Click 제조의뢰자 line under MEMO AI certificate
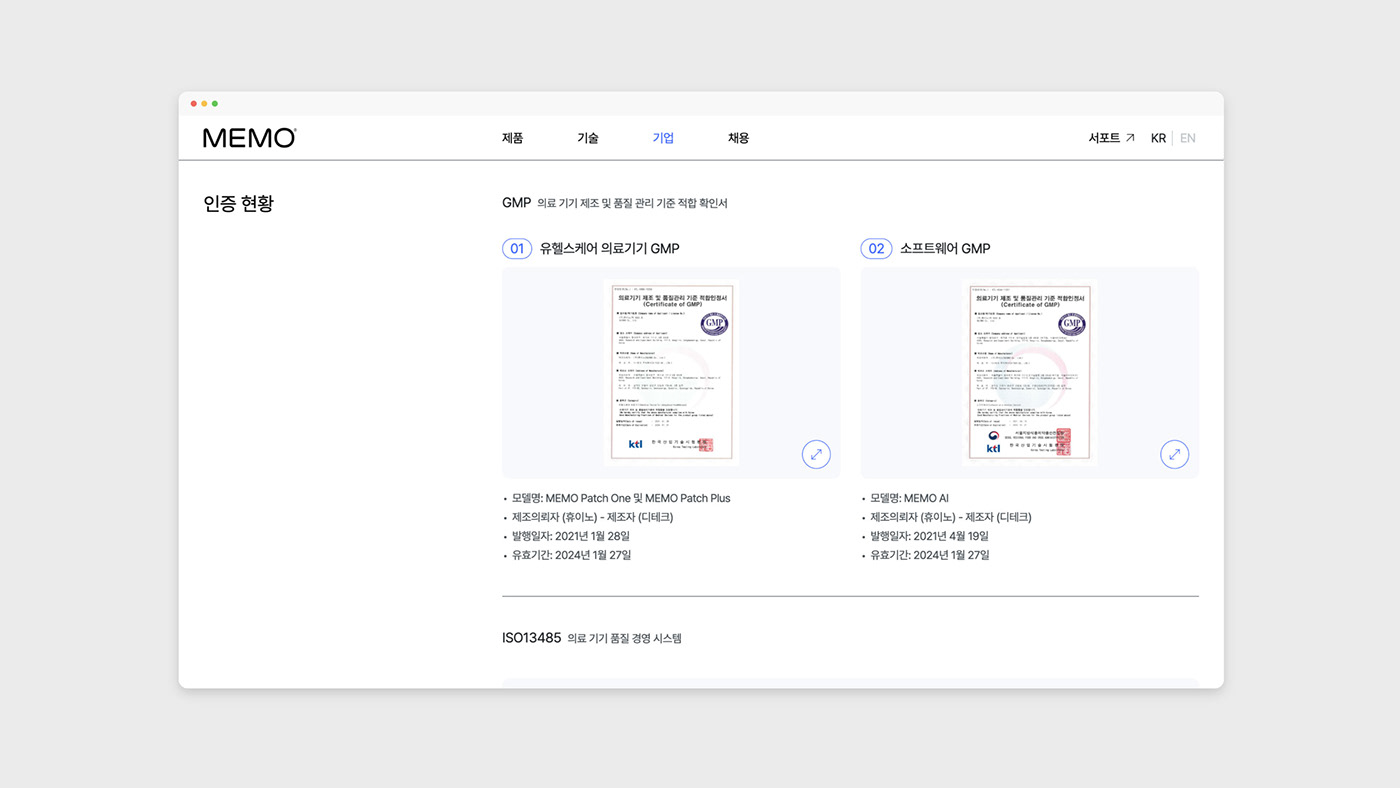The height and width of the screenshot is (788, 1400). click(951, 517)
